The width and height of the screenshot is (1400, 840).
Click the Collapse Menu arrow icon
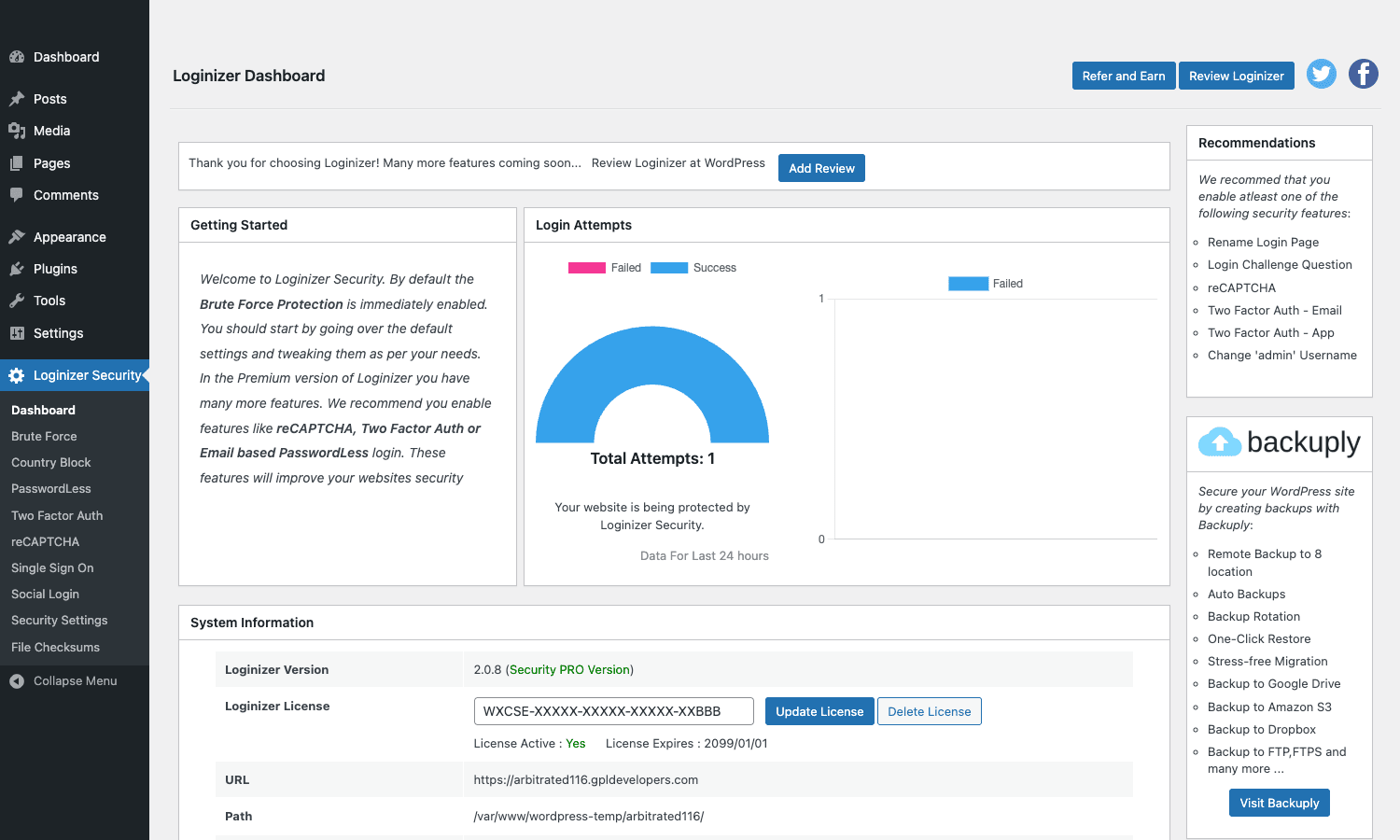[x=17, y=681]
